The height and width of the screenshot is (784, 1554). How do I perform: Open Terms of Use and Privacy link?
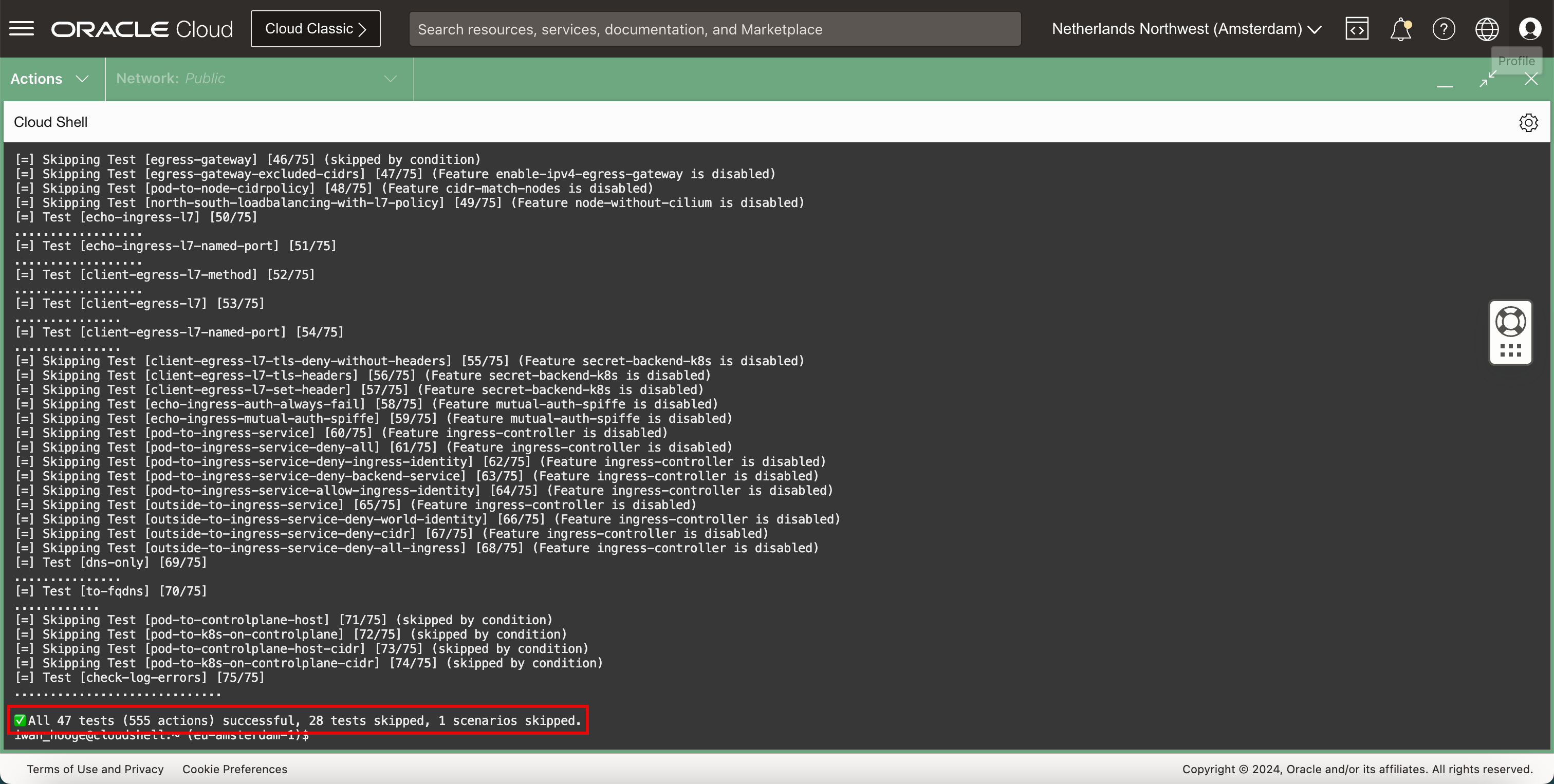pyautogui.click(x=95, y=769)
